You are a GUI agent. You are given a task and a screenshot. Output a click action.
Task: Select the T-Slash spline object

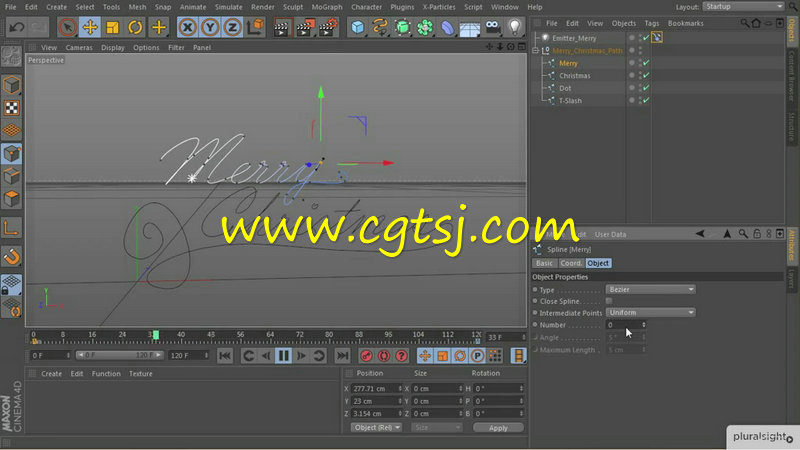pos(570,101)
